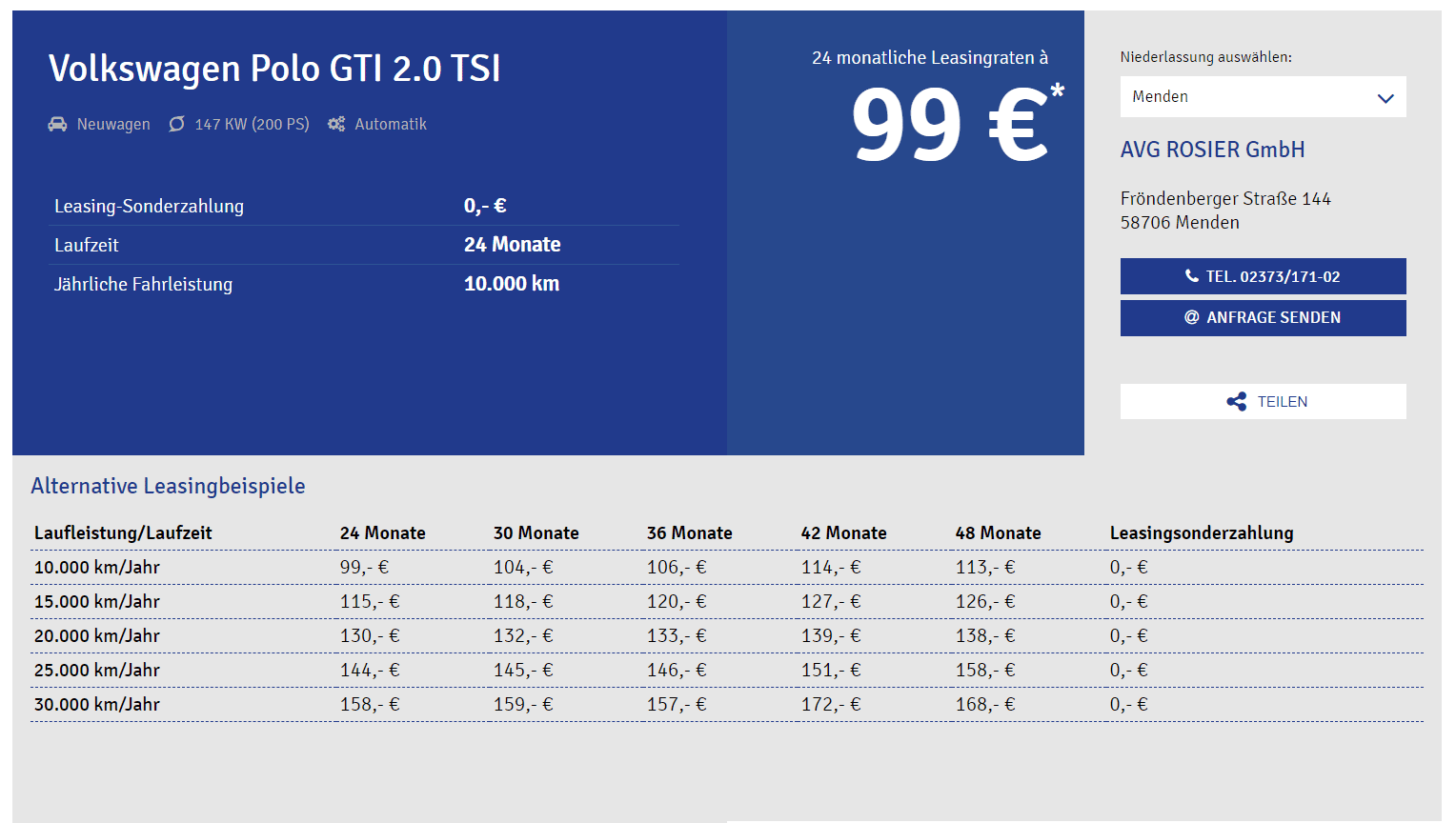Image resolution: width=1456 pixels, height=823 pixels.
Task: Select the 15.000 km/Jahr row label
Action: pos(97,602)
